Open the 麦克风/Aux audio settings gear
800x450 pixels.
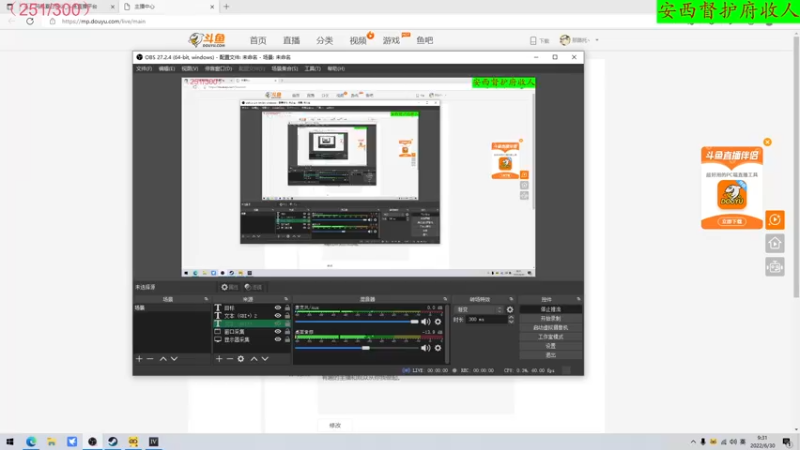[x=438, y=321]
